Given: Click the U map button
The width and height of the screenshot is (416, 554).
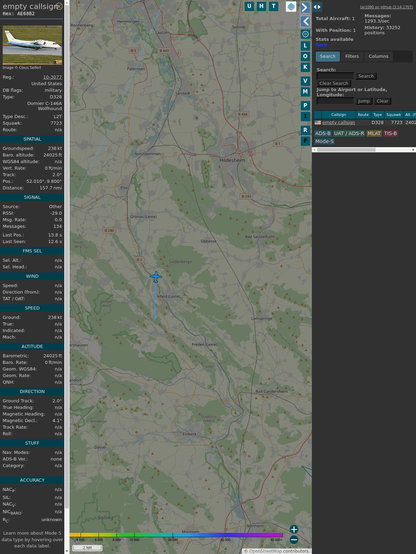Looking at the screenshot, I should 250,6.
